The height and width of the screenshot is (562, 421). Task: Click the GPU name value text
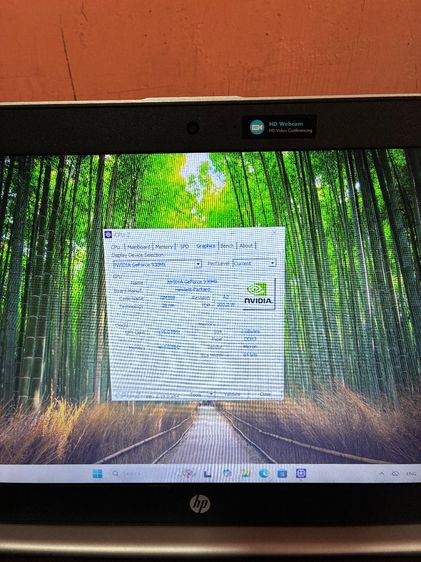coord(192,282)
